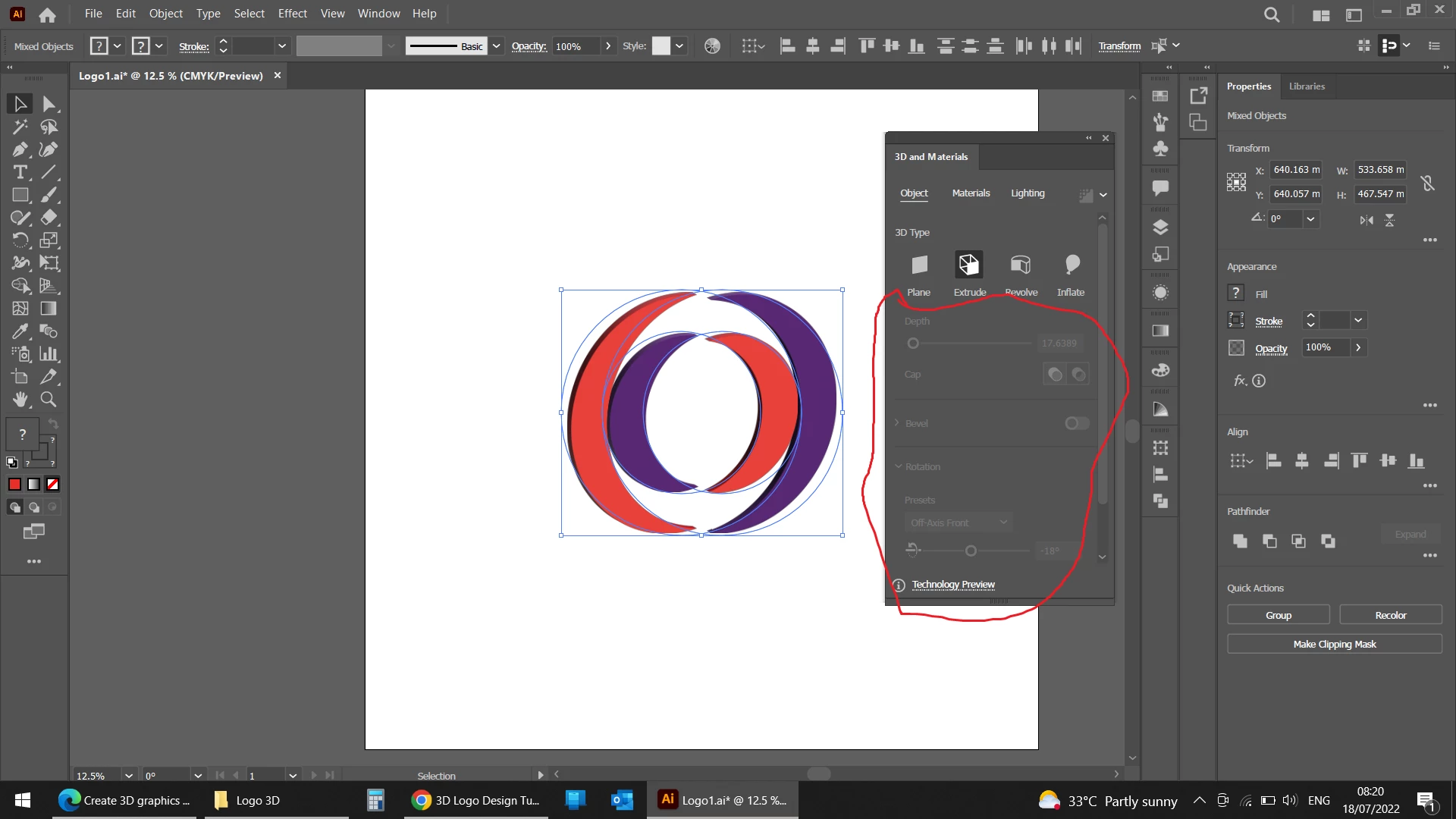Select the Pen tool
Screen dimensions: 1456x819
pos(20,149)
